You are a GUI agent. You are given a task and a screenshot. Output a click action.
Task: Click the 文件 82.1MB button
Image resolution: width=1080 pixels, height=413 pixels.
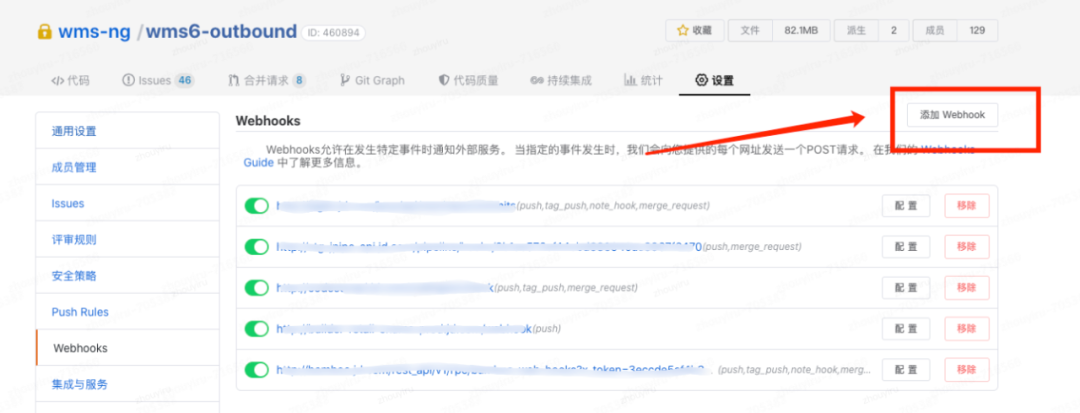779,30
